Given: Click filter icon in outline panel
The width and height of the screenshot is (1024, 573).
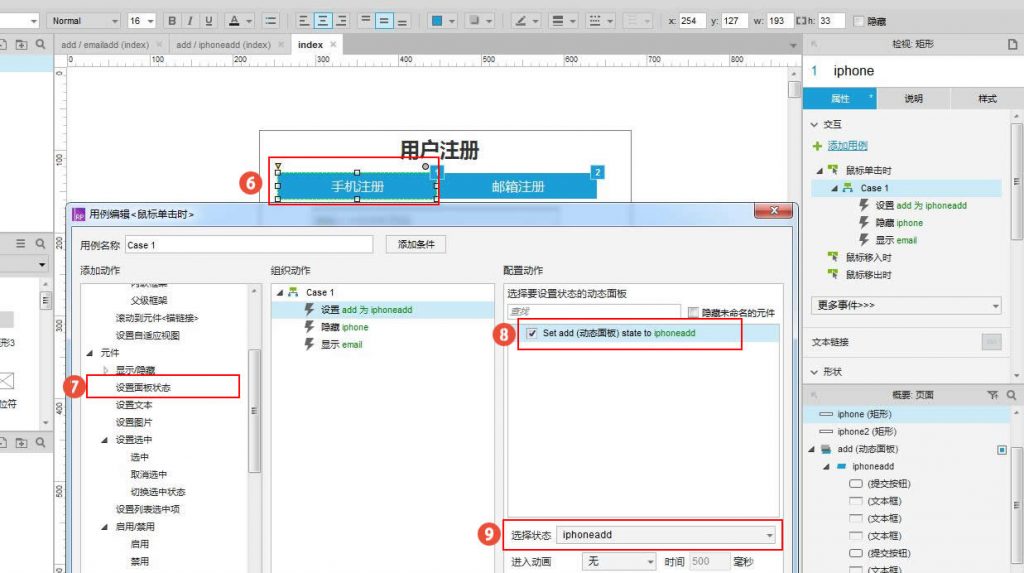Looking at the screenshot, I should click(993, 395).
